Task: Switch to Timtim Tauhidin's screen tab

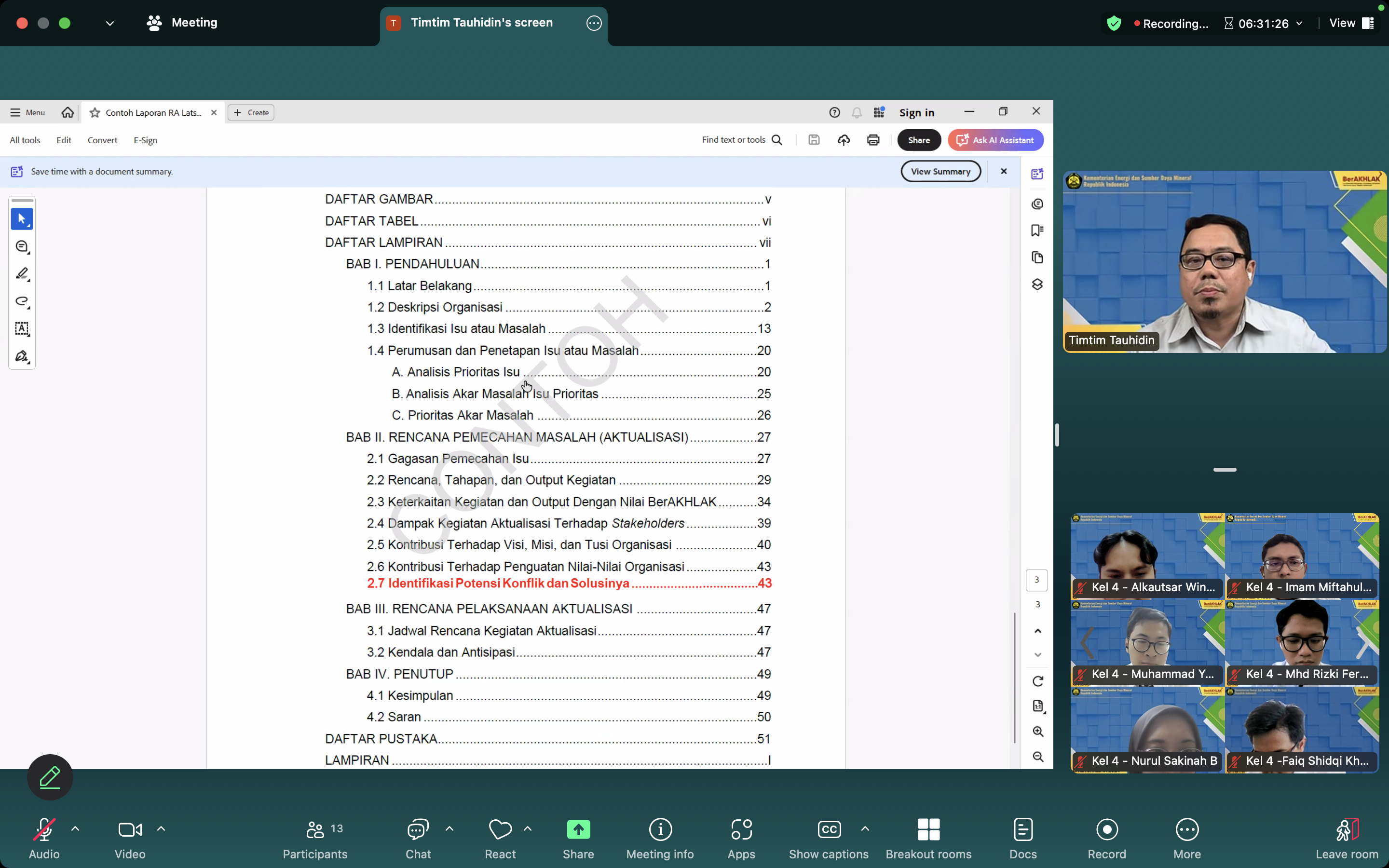Action: pos(481,23)
